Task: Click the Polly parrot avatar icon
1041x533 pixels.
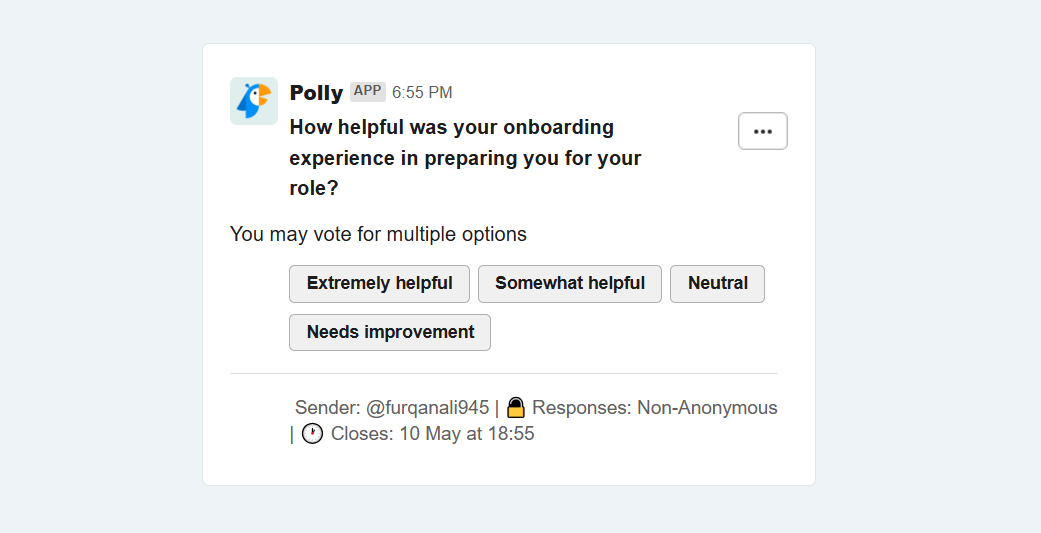Action: pos(254,101)
